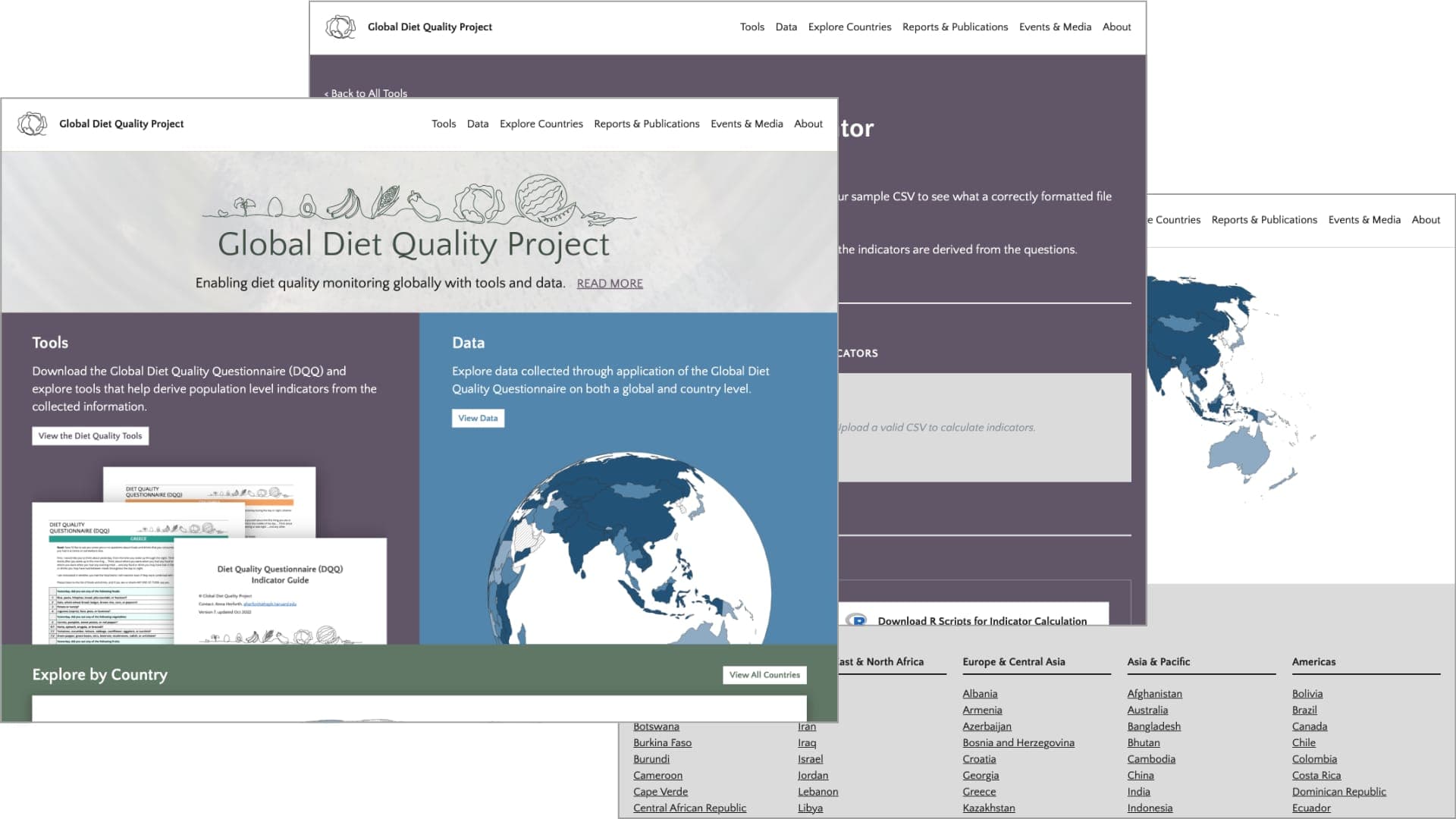
Task: Open Reports & Publications in front window
Action: click(647, 124)
